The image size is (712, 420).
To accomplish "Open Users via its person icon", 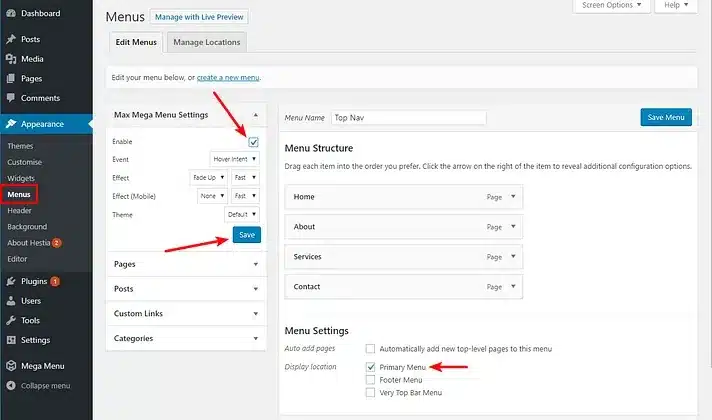I will pos(10,301).
